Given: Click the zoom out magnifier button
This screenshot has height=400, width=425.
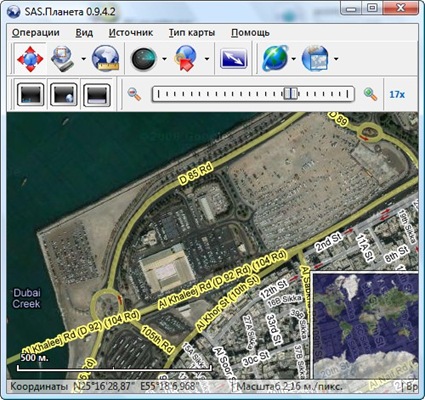Looking at the screenshot, I should pos(135,94).
